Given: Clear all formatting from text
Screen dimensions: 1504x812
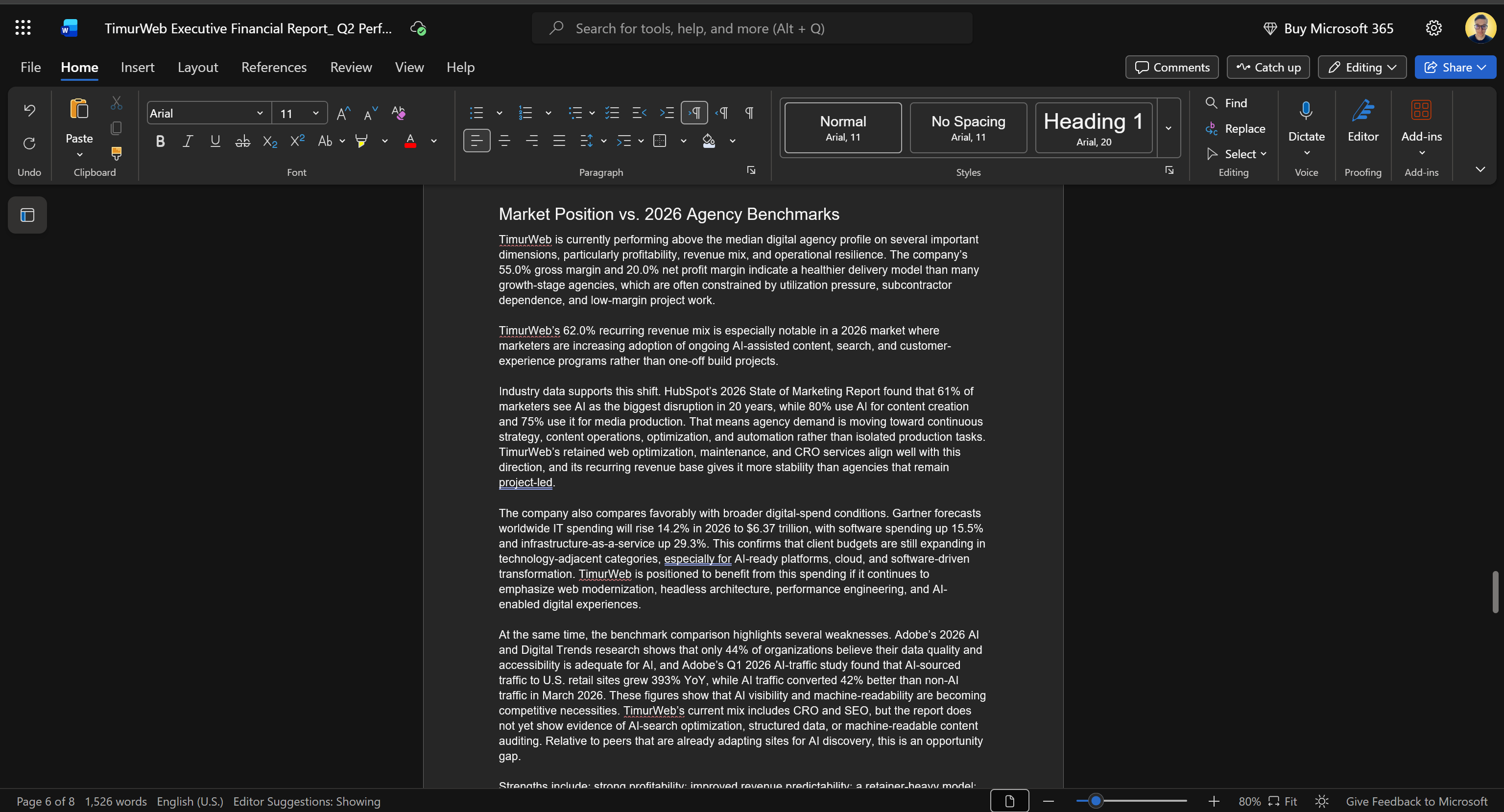Looking at the screenshot, I should [398, 113].
